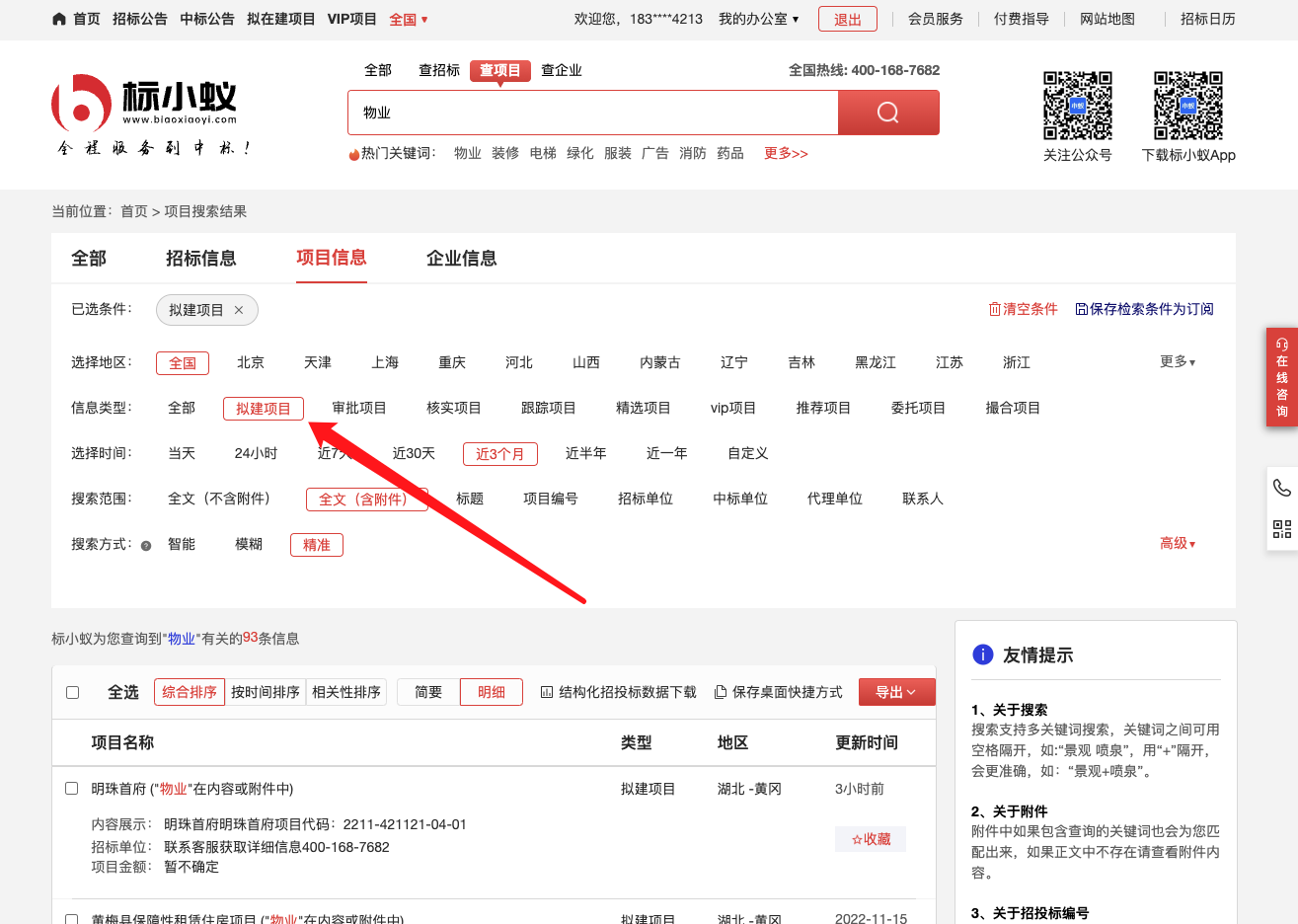
Task: Open the phone contact icon on the sidebar
Action: 1281,488
